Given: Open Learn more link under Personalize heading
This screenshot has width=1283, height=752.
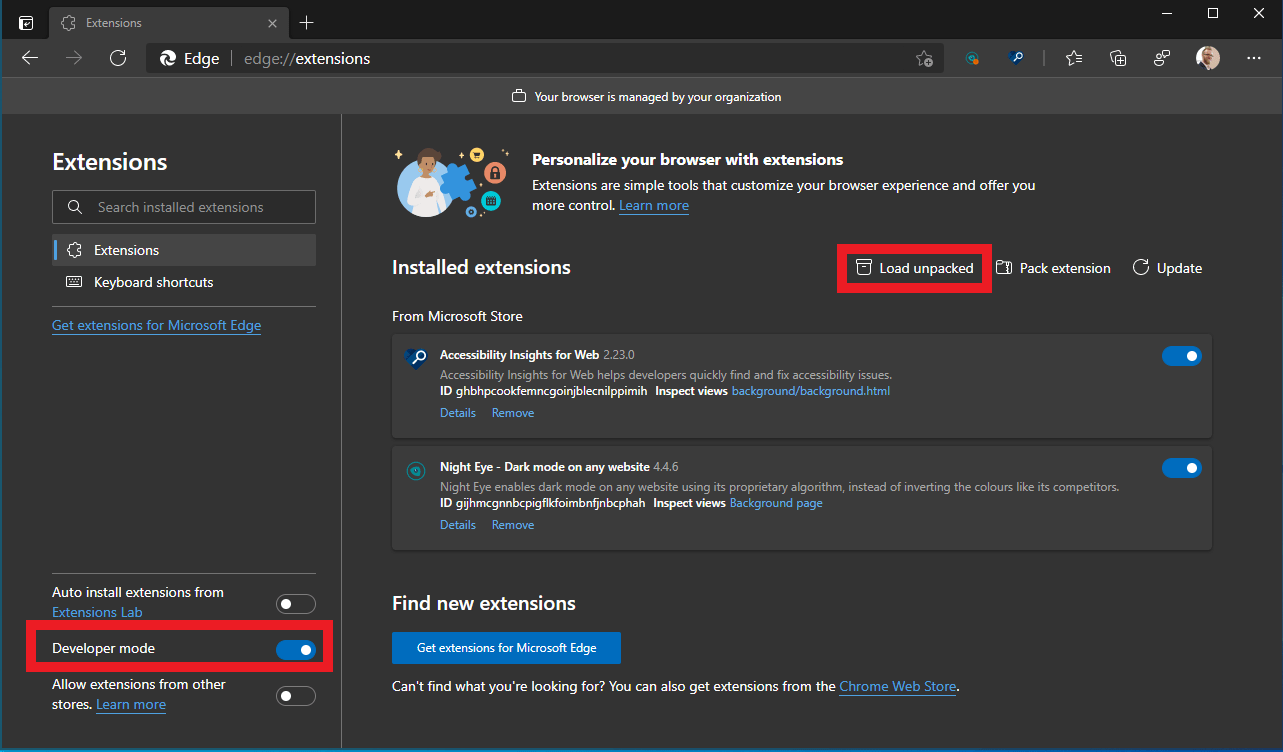Looking at the screenshot, I should (654, 205).
